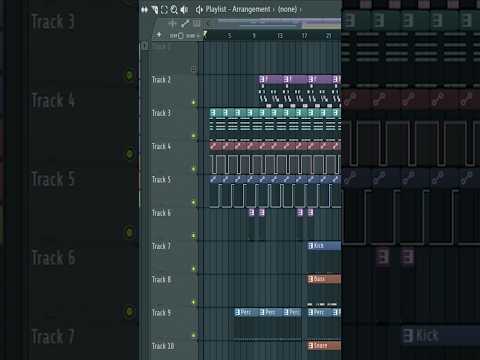The width and height of the screenshot is (480, 360).
Task: Select the Bass clip on Track 8
Action: point(324,279)
